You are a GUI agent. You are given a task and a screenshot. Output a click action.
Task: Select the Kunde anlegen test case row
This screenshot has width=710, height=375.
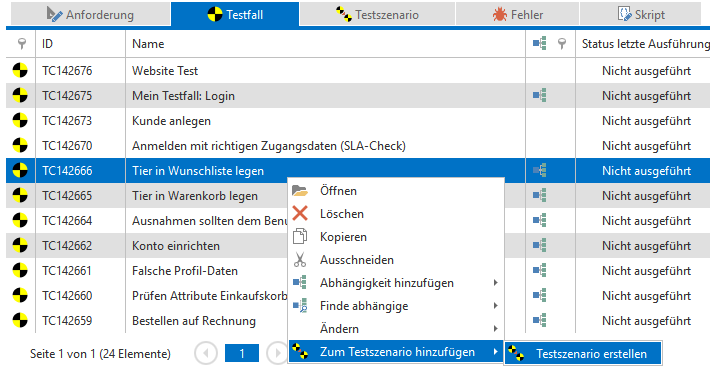pos(358,121)
